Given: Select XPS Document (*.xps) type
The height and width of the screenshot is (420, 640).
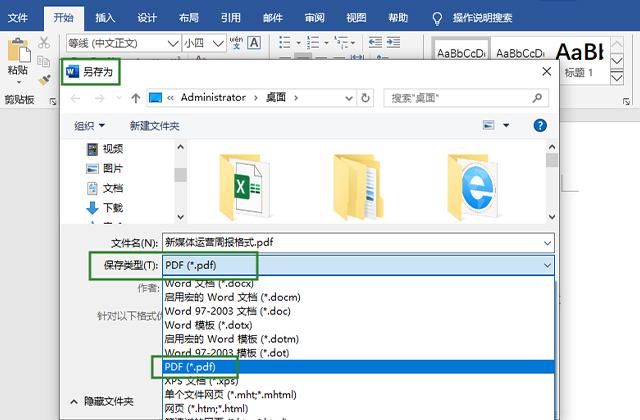Looking at the screenshot, I should tap(358, 380).
